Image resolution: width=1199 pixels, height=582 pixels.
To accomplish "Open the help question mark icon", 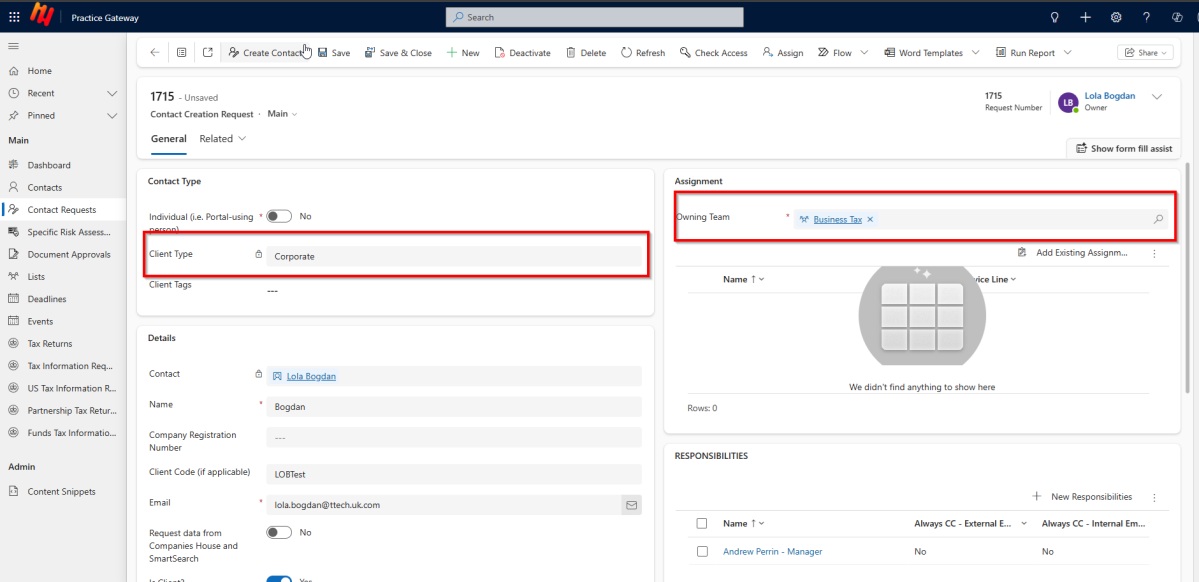I will click(1146, 17).
